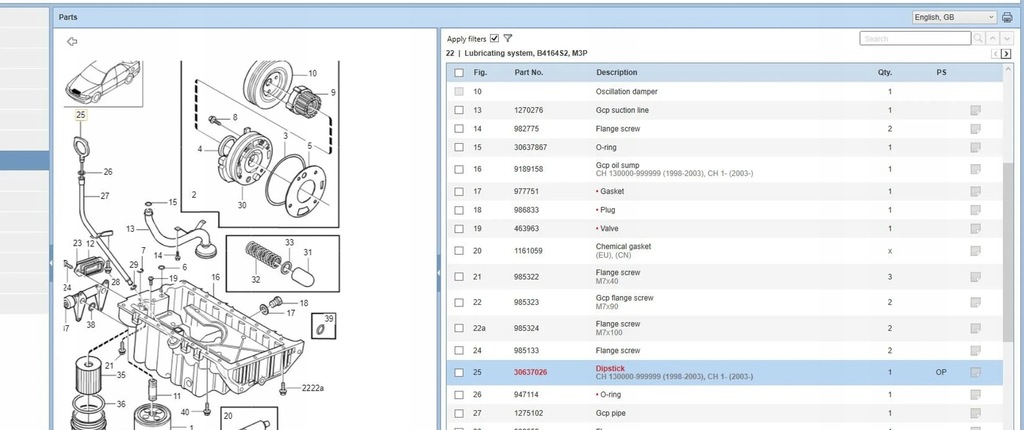
Task: Click the filter funnel icon
Action: point(508,39)
